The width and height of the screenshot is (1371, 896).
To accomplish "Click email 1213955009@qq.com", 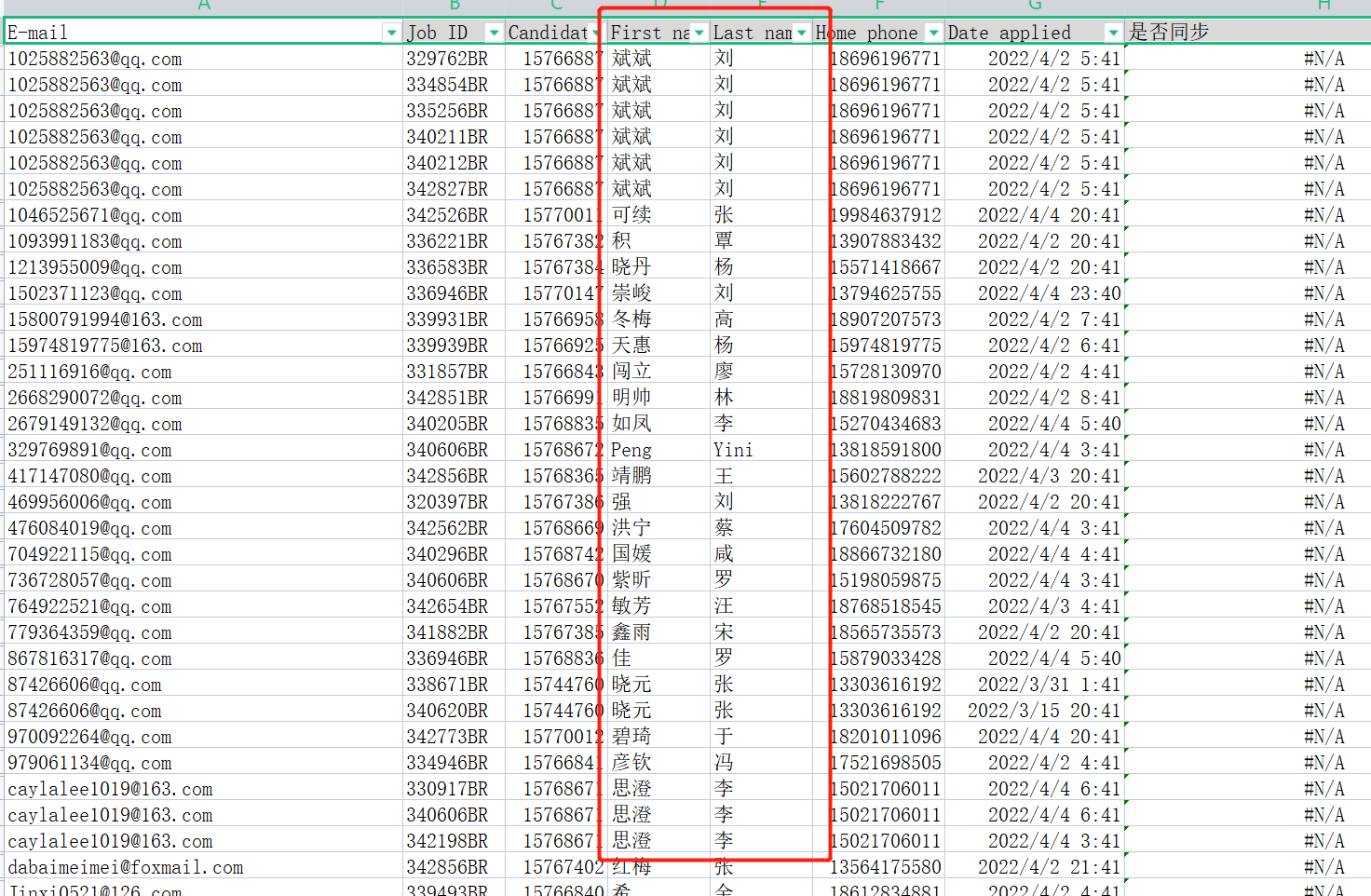I will (95, 267).
